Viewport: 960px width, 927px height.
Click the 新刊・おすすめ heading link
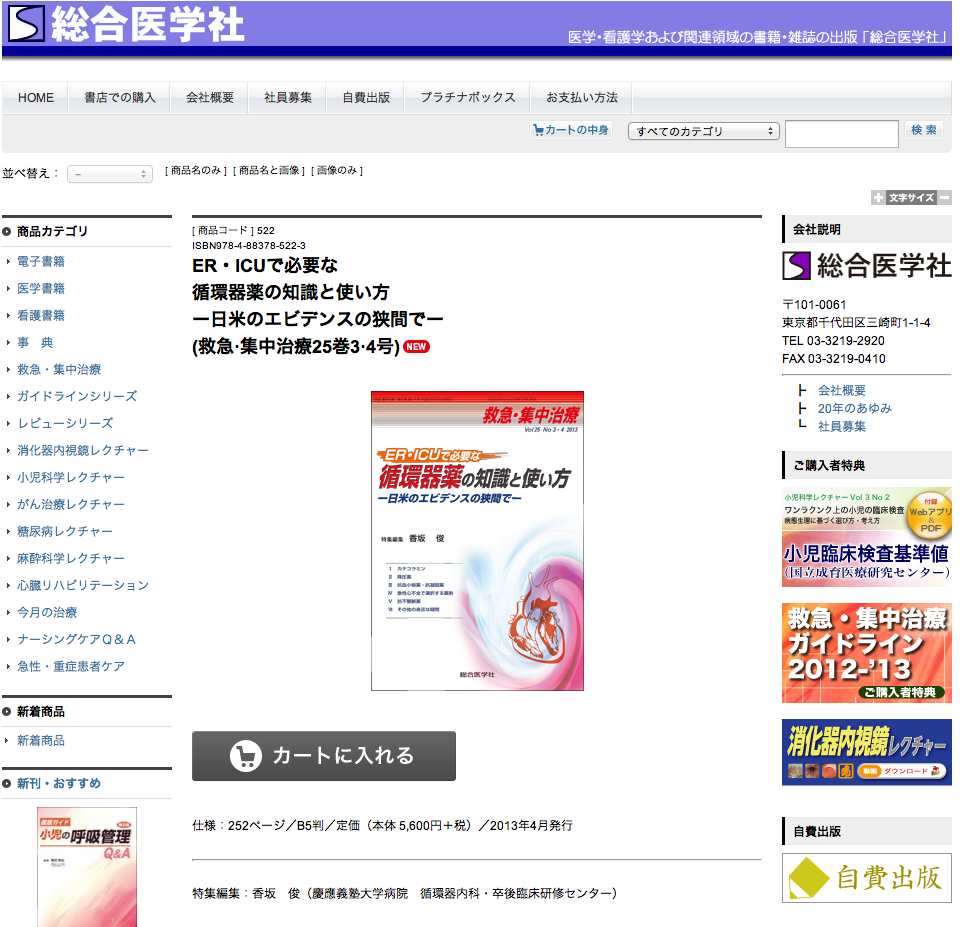[x=59, y=783]
